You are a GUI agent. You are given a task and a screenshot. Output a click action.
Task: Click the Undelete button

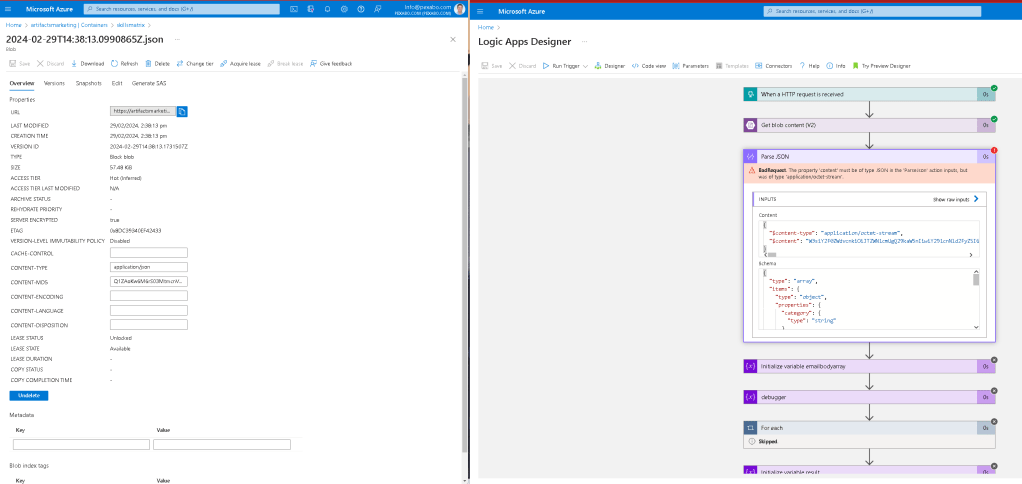(x=29, y=395)
